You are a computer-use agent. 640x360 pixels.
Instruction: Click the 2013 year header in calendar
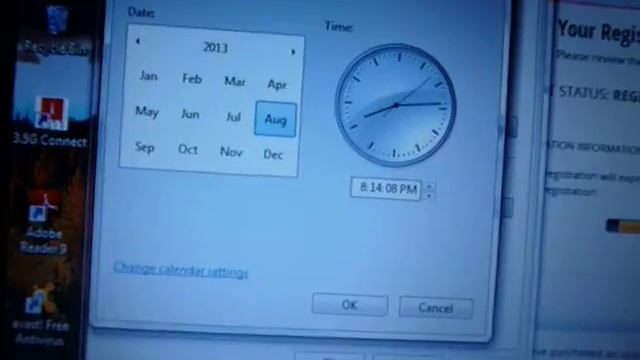point(216,48)
